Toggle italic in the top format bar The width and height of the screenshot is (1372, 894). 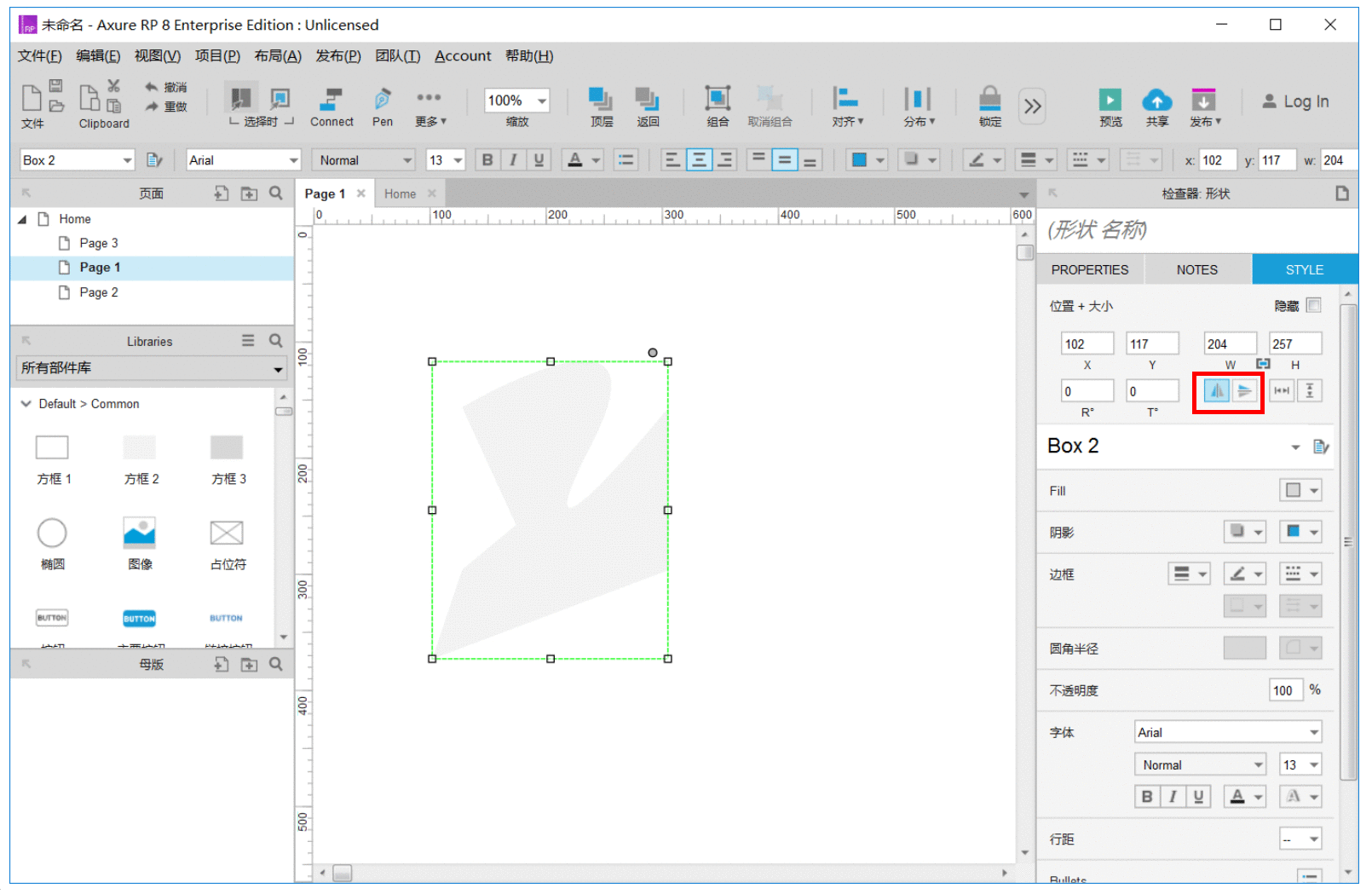point(513,160)
